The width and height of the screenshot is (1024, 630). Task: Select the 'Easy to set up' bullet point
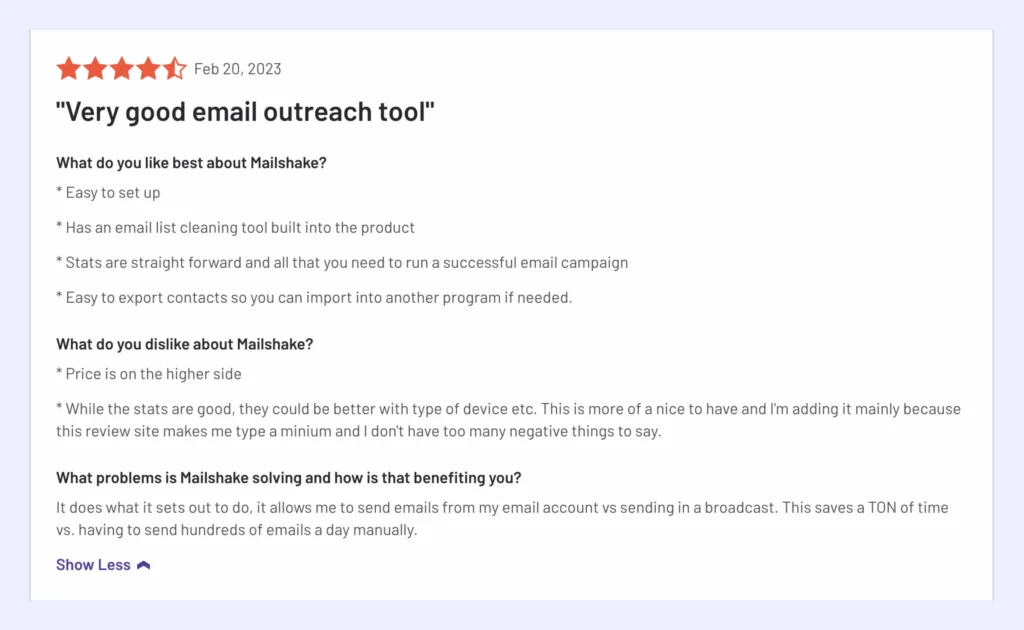tap(108, 192)
